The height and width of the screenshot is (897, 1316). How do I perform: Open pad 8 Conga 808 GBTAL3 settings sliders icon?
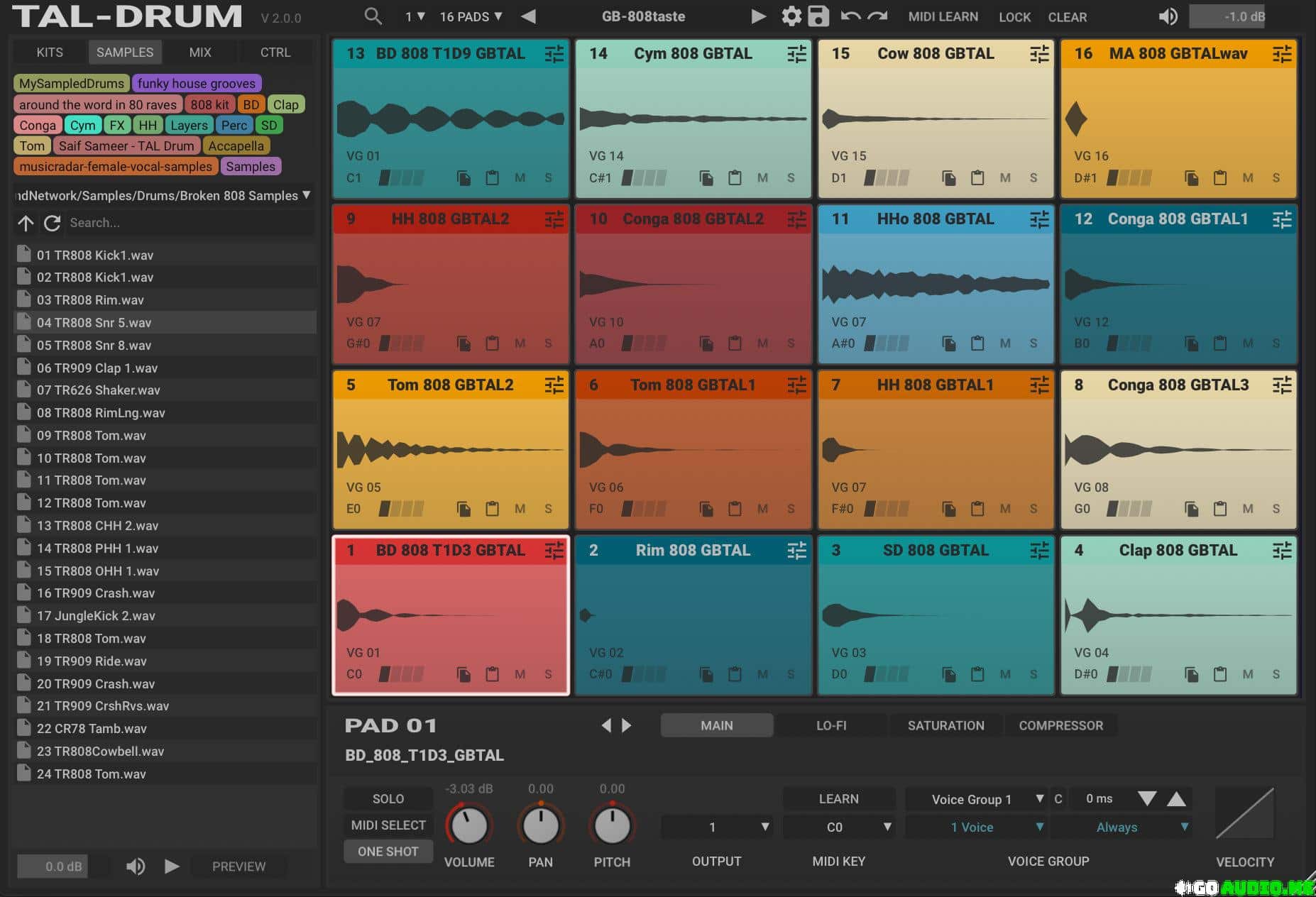click(1282, 385)
